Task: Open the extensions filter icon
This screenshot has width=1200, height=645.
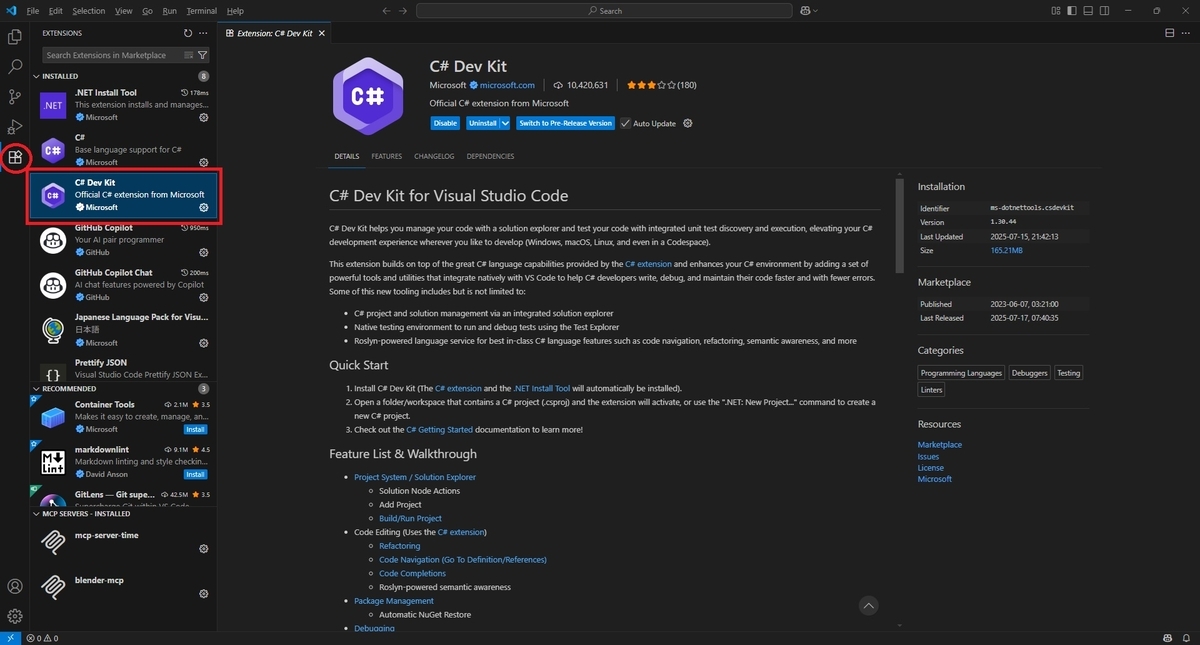Action: click(x=202, y=54)
